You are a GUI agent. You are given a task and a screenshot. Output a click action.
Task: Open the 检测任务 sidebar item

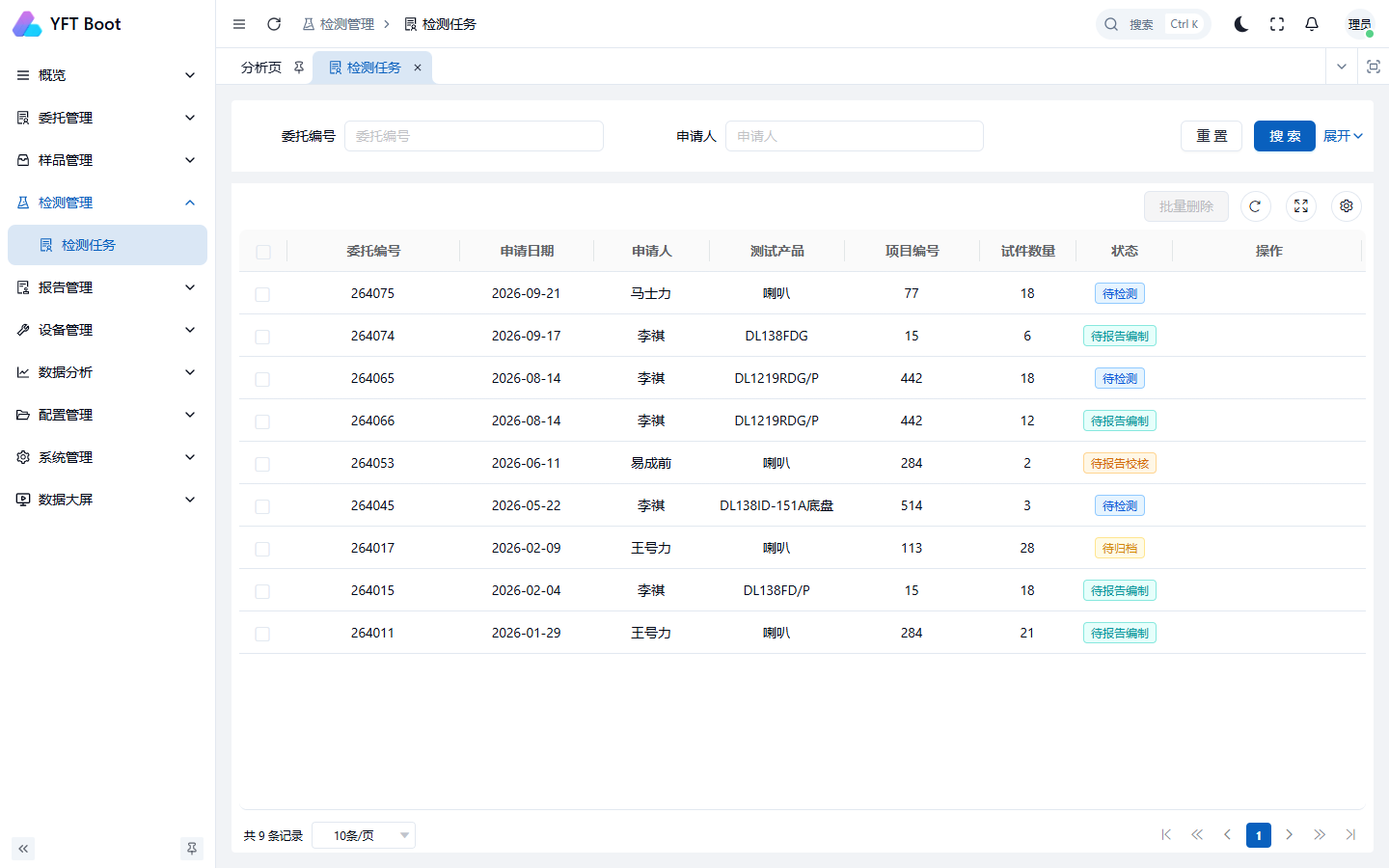pos(107,245)
